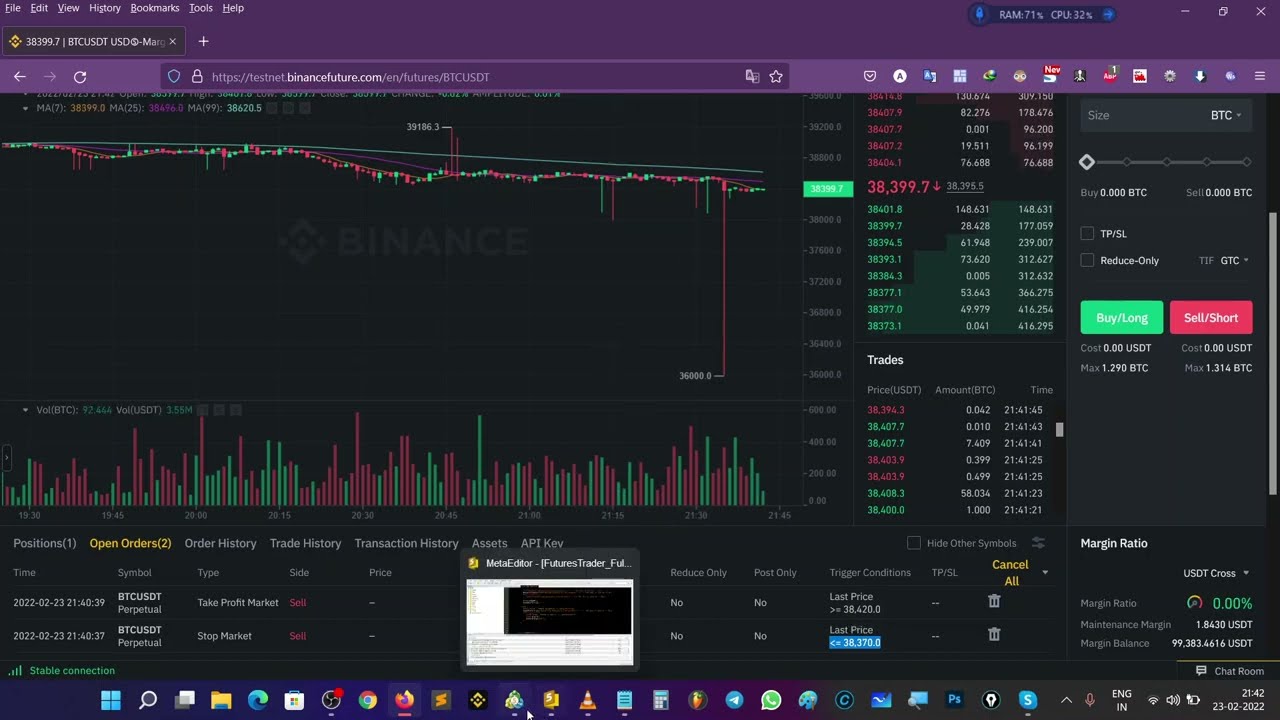
Task: Close the BTCUSDT browser tab
Action: (172, 41)
